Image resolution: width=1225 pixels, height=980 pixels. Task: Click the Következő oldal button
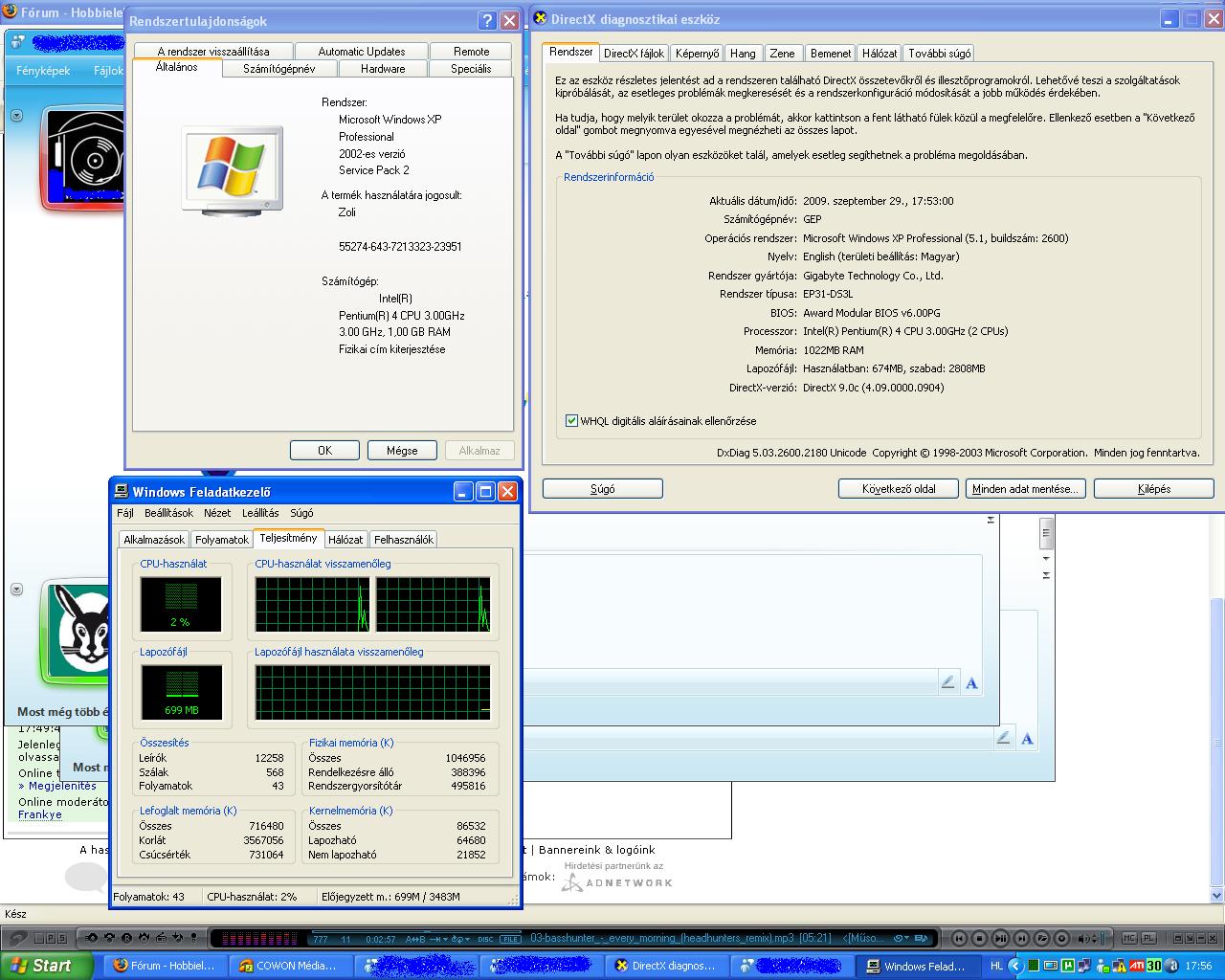click(899, 489)
